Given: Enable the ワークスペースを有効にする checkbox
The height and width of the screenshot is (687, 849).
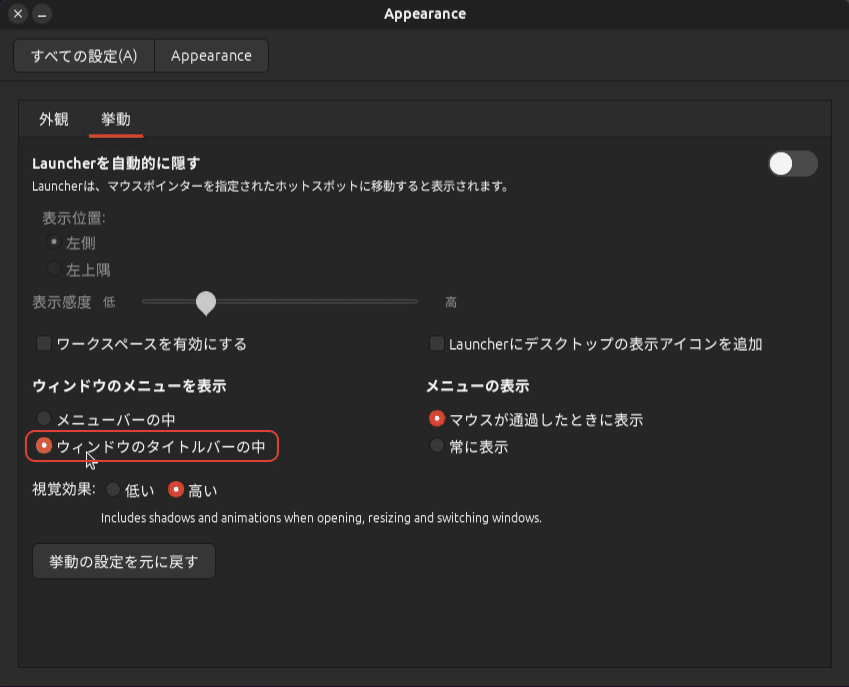Looking at the screenshot, I should [43, 343].
